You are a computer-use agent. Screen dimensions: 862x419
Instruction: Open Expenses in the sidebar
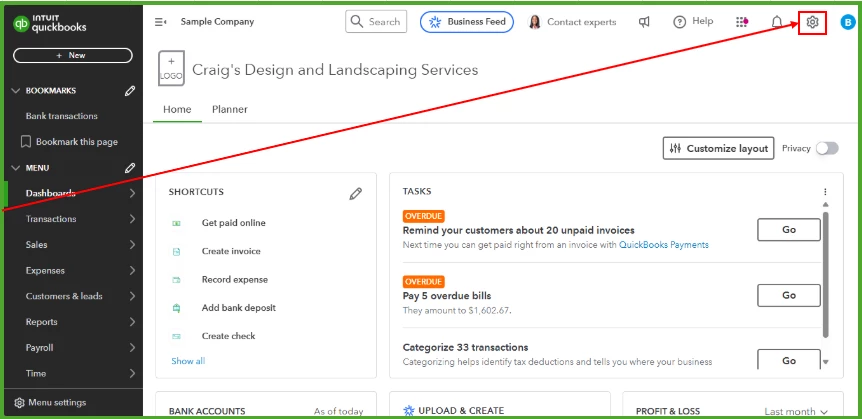pyautogui.click(x=45, y=271)
